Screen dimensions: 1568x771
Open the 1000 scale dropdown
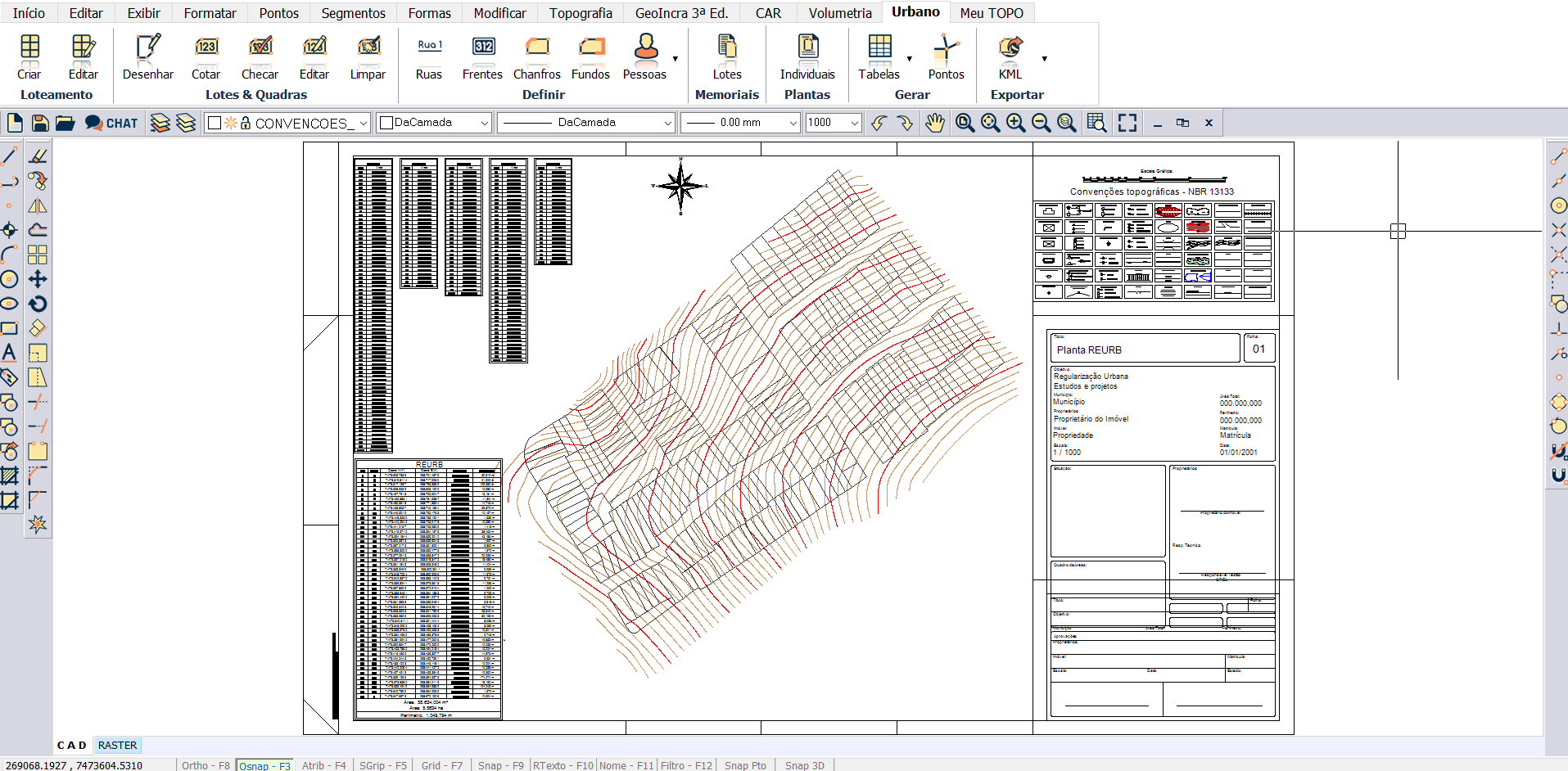855,123
